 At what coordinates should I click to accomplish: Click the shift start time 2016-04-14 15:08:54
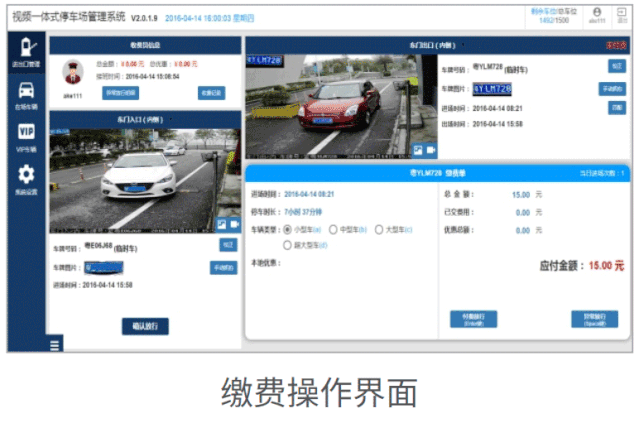click(152, 76)
